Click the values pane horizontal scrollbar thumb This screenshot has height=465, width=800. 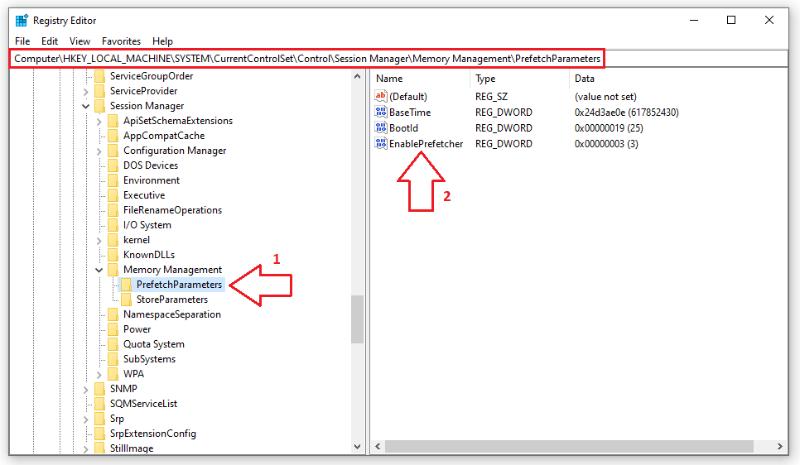coord(569,446)
